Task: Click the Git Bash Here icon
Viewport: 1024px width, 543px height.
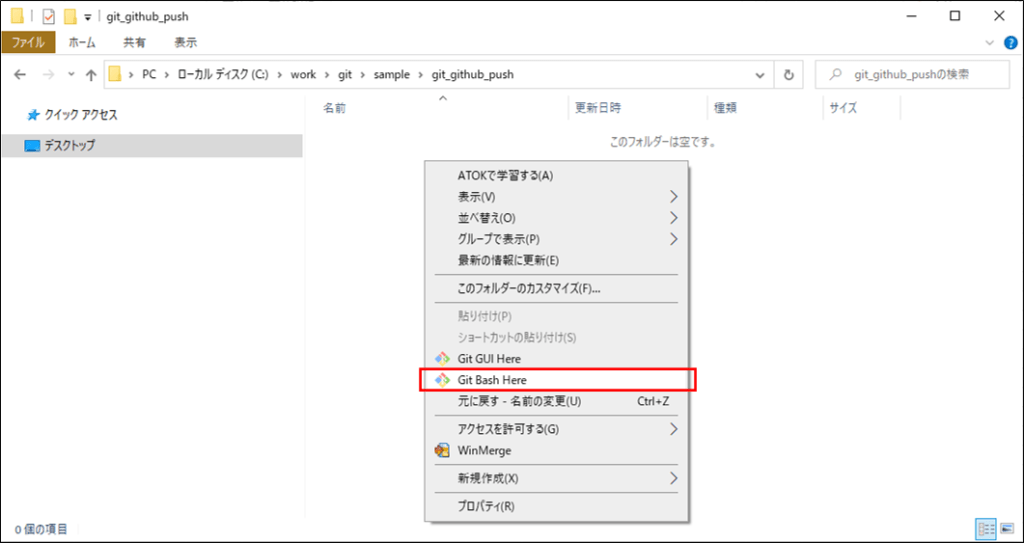Action: pos(443,380)
